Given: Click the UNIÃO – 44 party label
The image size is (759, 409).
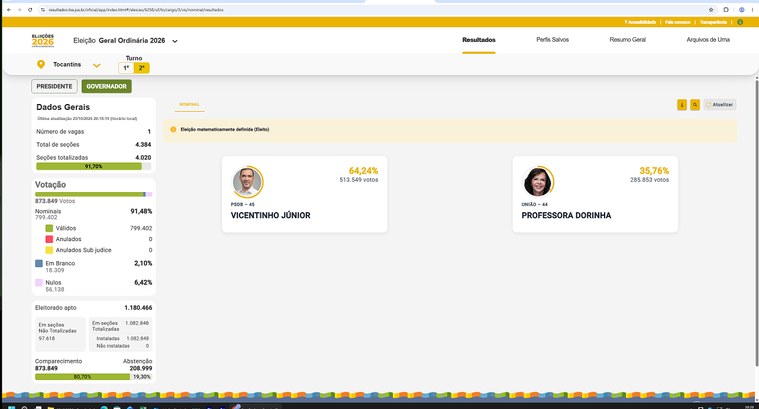Looking at the screenshot, I should click(534, 204).
